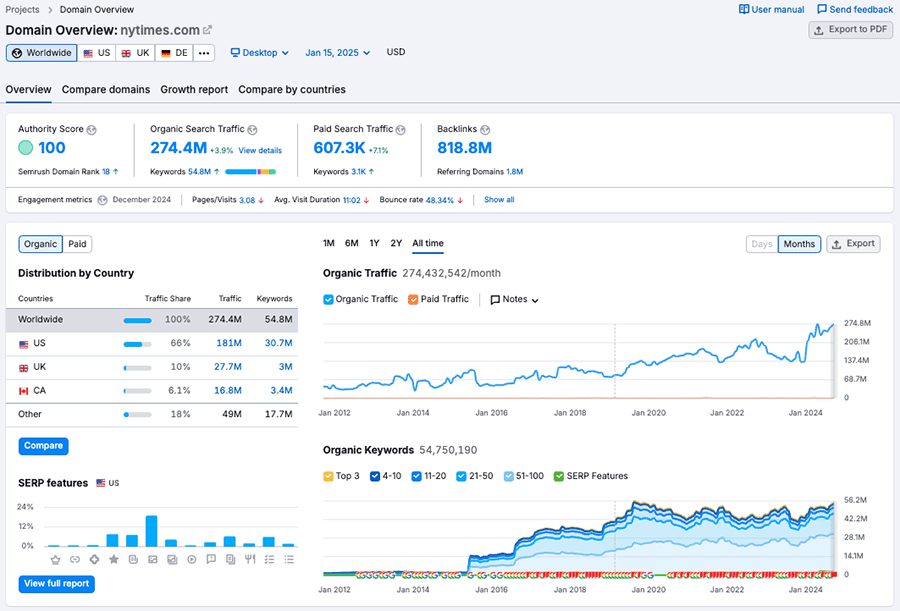Click the organic keywords distribution color bar

pyautogui.click(x=250, y=172)
